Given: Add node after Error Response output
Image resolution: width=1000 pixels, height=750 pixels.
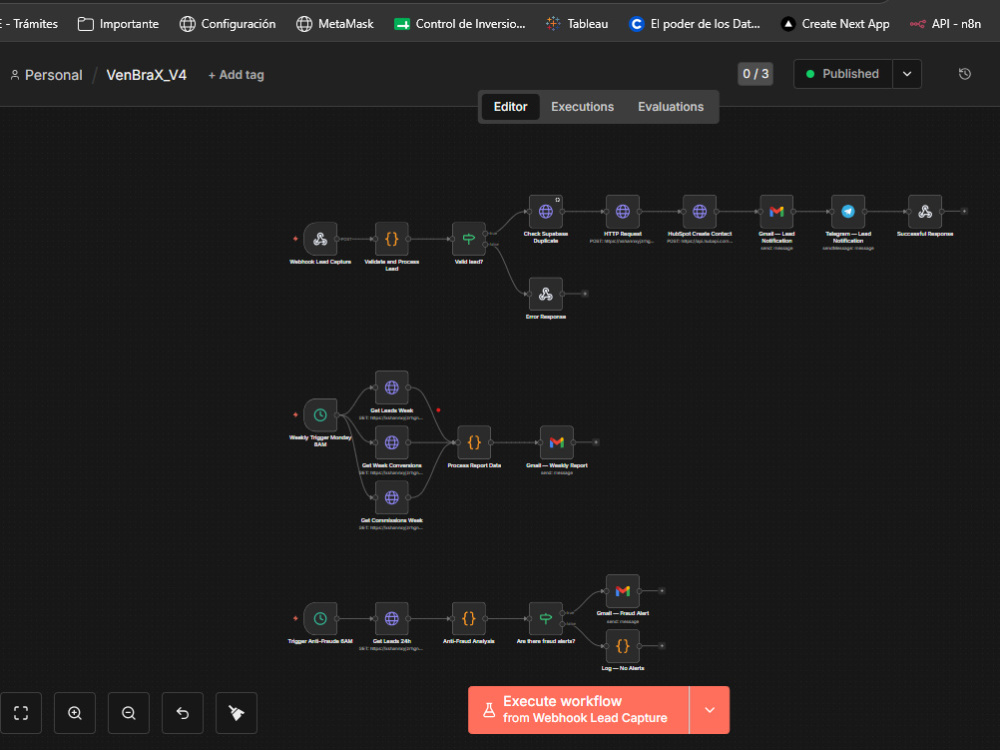Looking at the screenshot, I should pyautogui.click(x=585, y=294).
